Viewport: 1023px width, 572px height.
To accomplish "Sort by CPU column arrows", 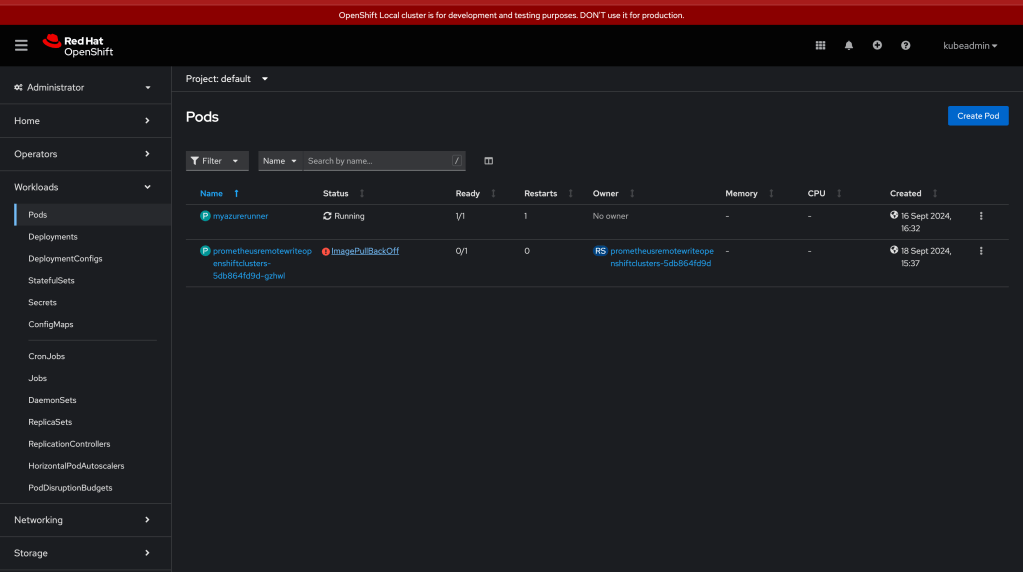I will (839, 194).
